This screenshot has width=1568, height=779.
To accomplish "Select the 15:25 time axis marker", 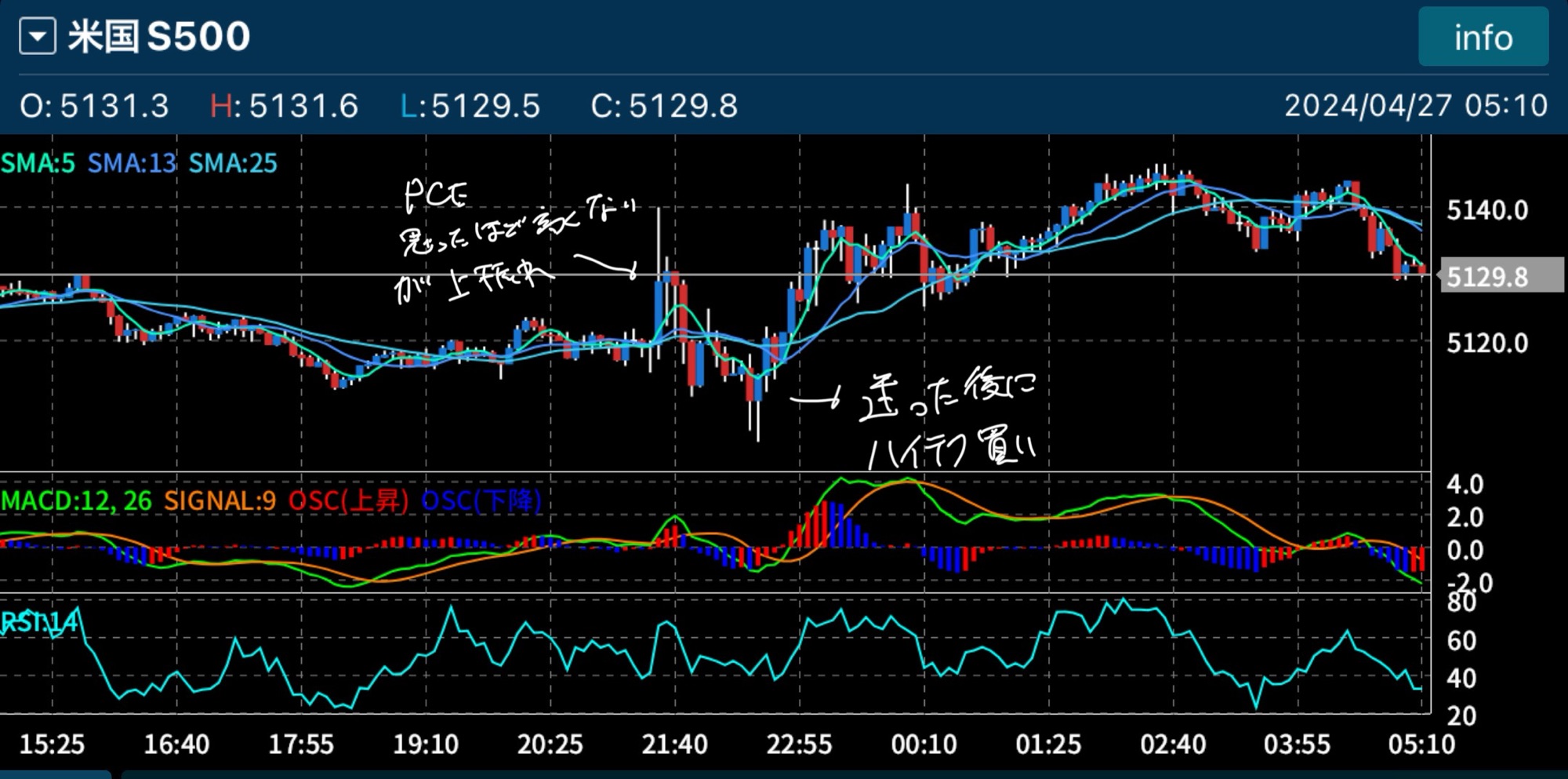I will click(52, 744).
